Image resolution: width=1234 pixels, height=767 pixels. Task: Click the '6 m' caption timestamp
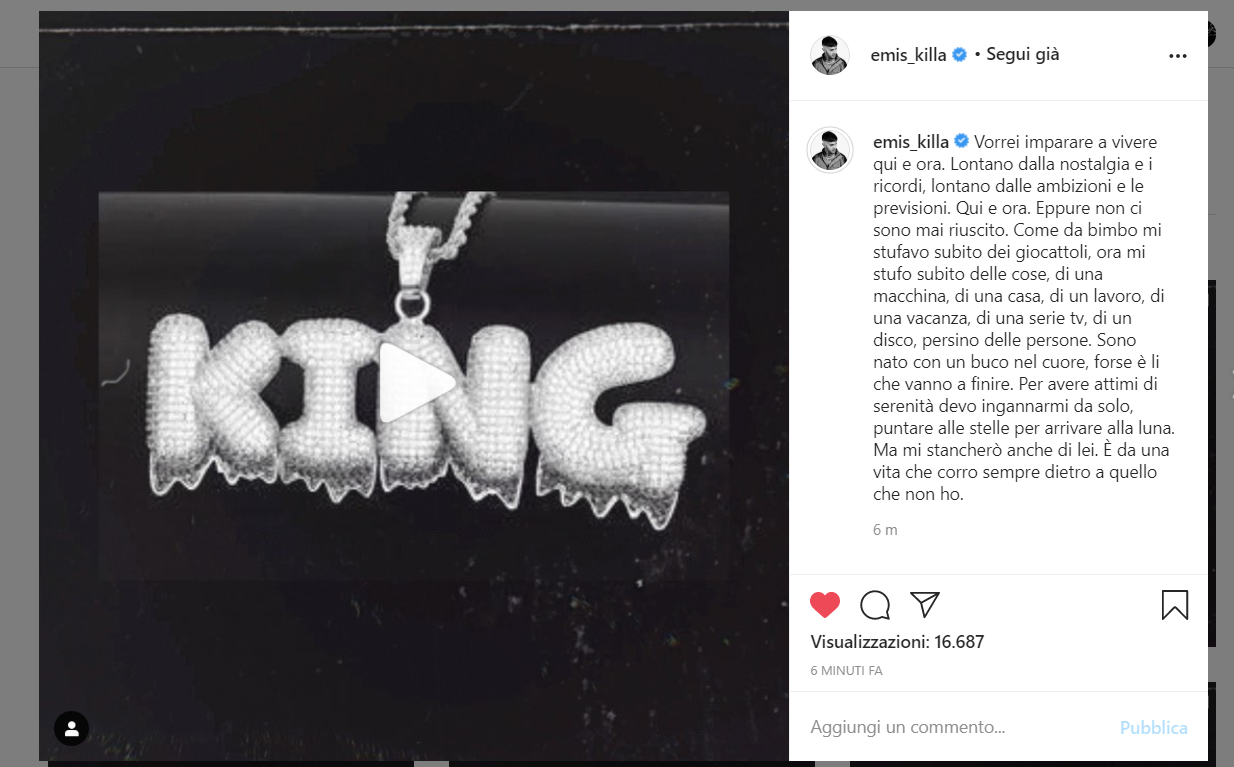click(885, 530)
